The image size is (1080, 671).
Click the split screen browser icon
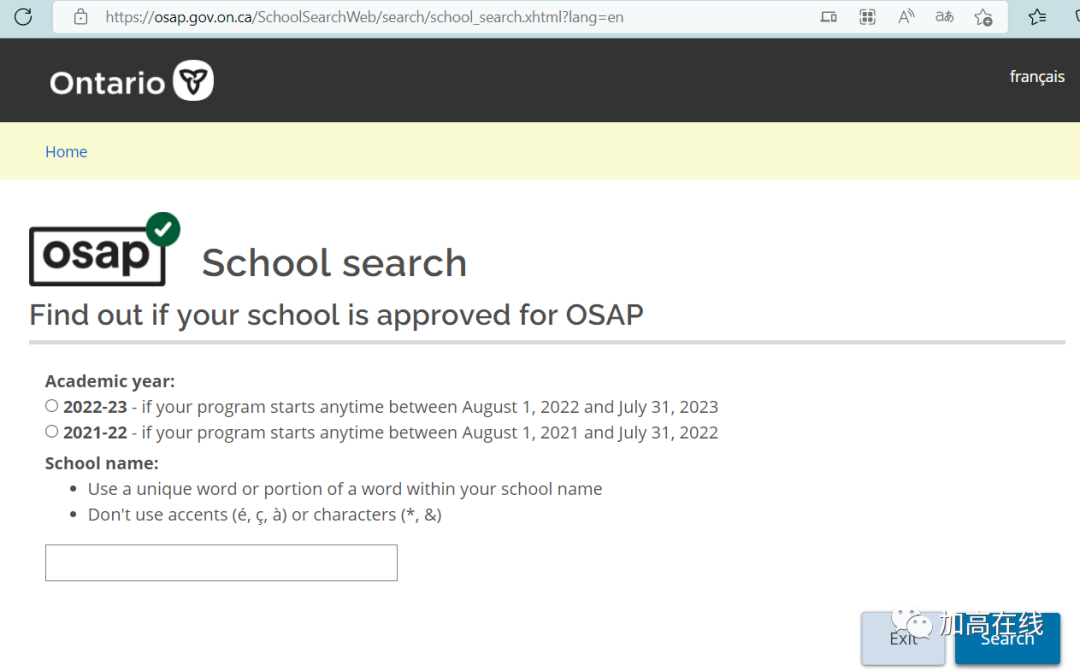828,17
